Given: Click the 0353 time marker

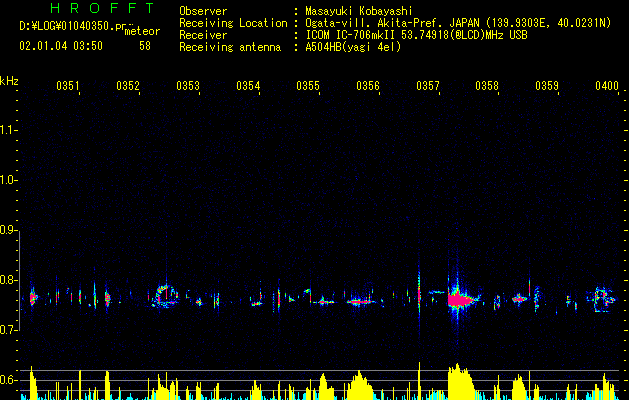Looking at the screenshot, I should 188,86.
